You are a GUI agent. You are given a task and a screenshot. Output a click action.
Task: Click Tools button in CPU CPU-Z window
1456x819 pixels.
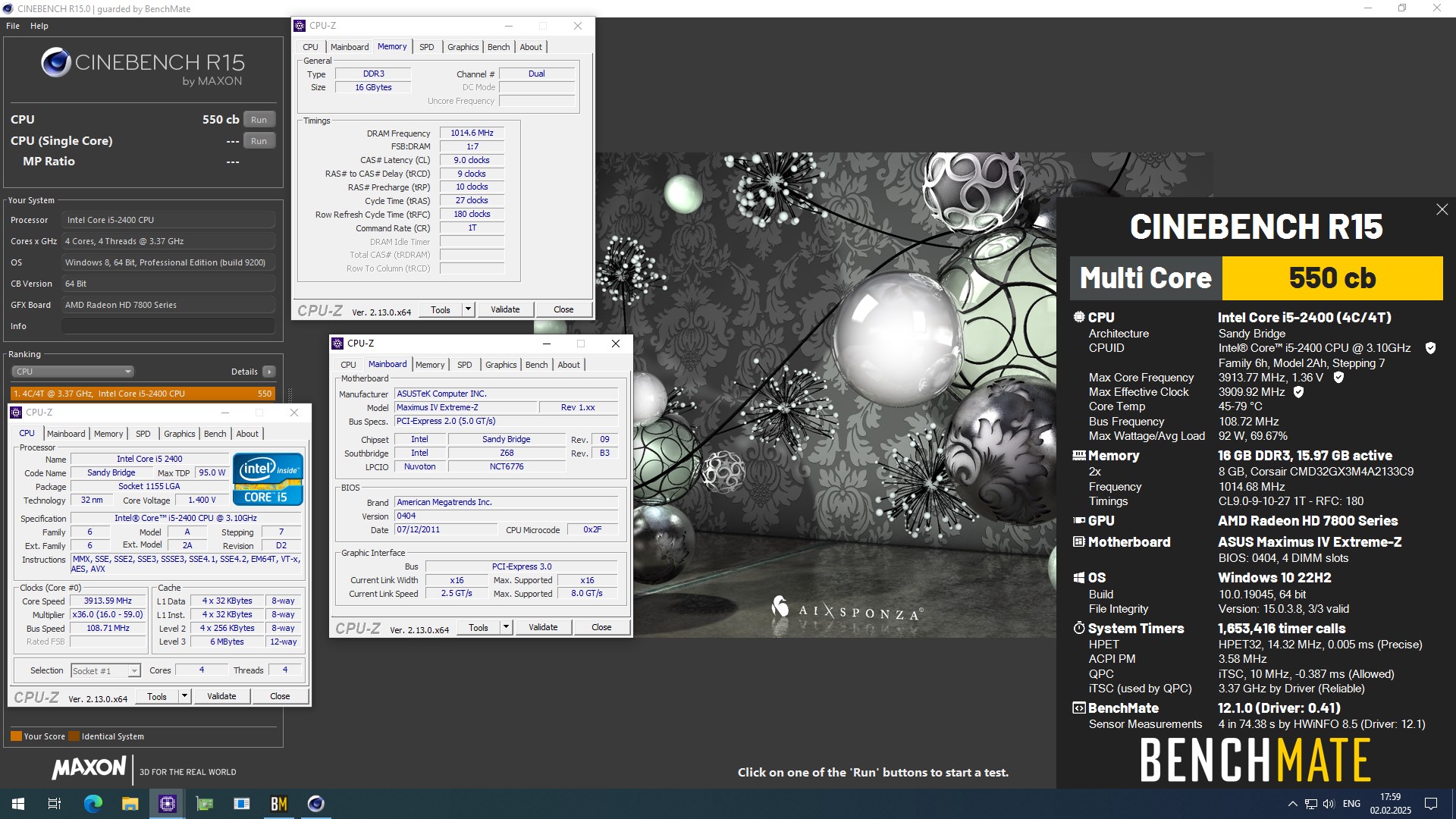[157, 696]
